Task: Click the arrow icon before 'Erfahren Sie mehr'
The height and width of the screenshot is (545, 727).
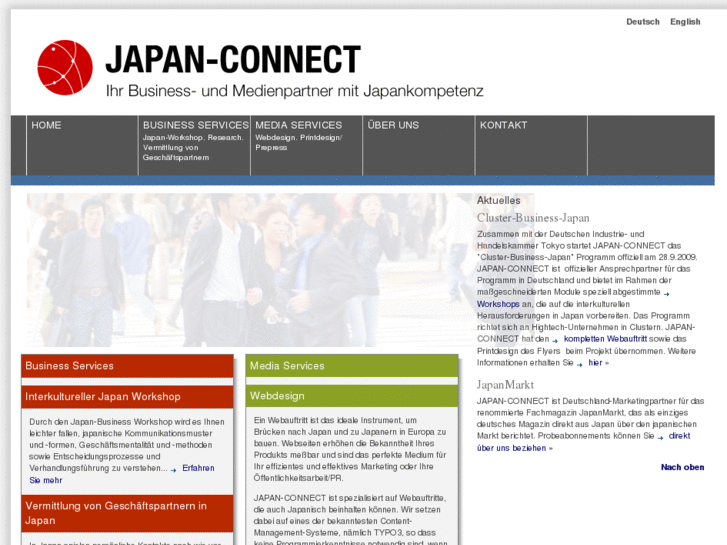Action: (174, 470)
